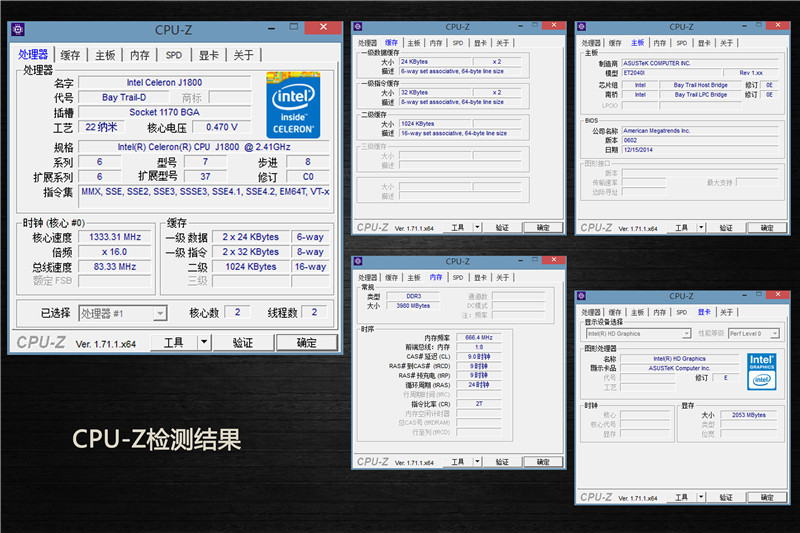This screenshot has width=800, height=533.
Task: Expand 工具 dropdown arrow in large processor window
Action: point(205,342)
